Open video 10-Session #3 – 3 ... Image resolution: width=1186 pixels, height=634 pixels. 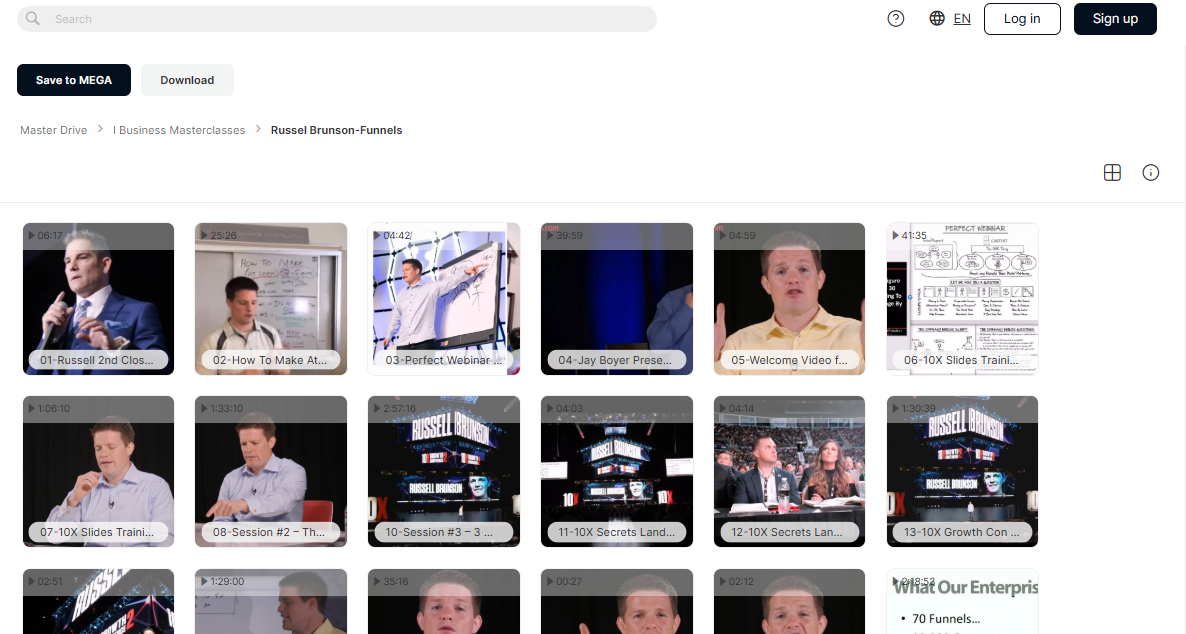point(444,471)
